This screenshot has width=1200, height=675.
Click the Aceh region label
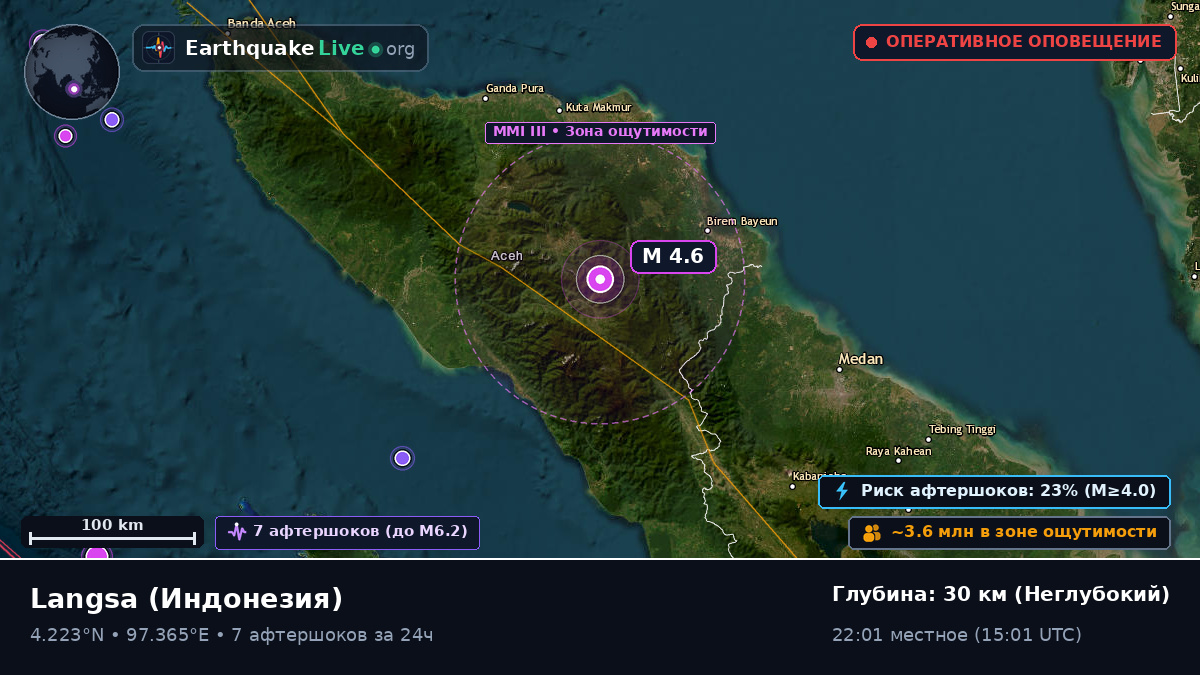(x=506, y=256)
